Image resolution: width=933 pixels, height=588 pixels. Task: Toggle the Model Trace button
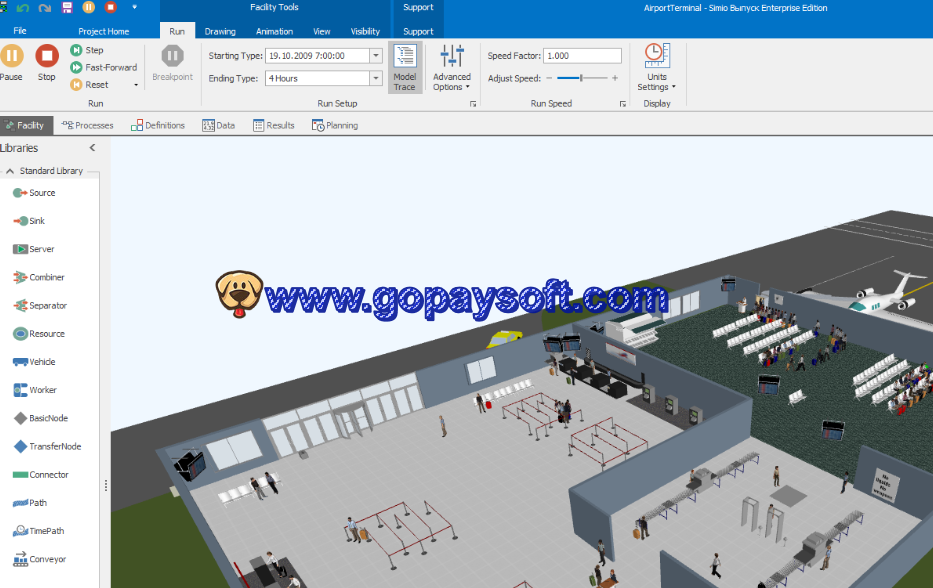[405, 67]
